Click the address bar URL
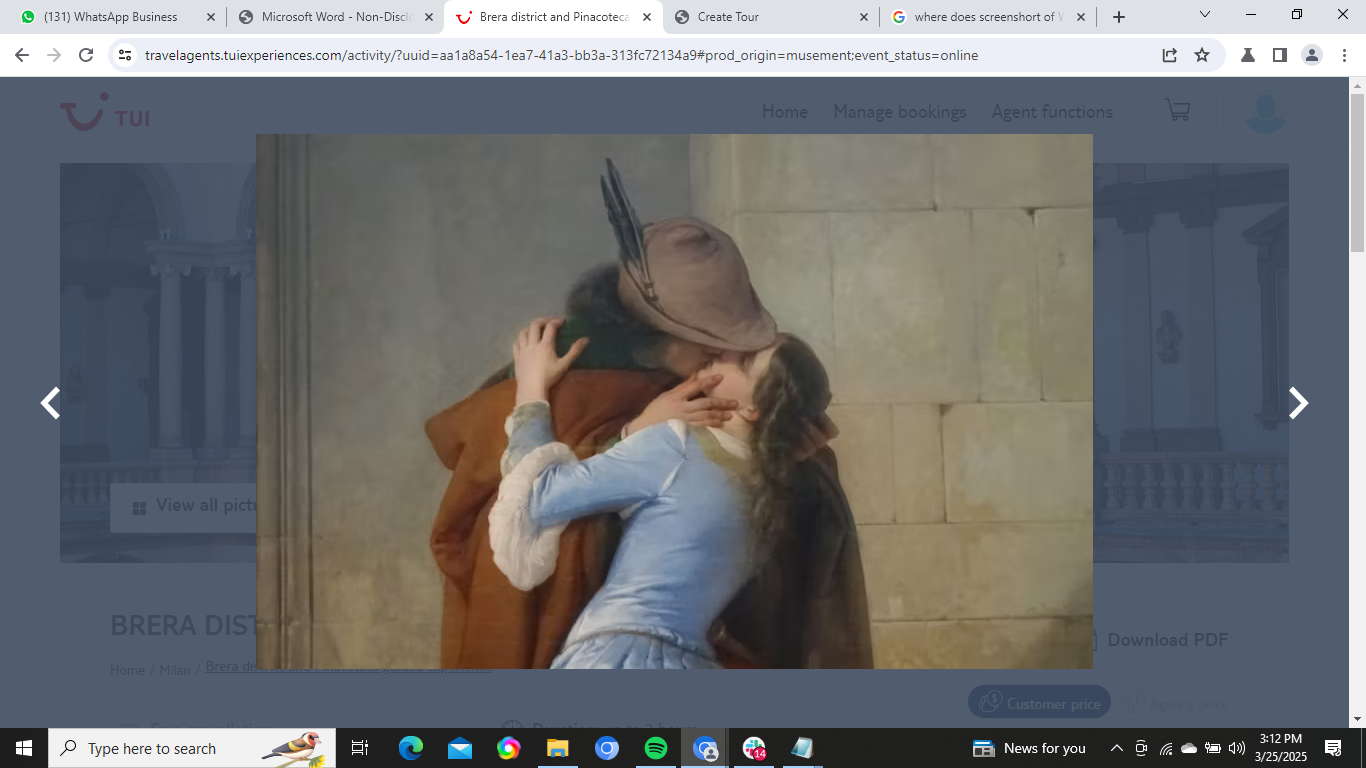1366x768 pixels. point(561,55)
